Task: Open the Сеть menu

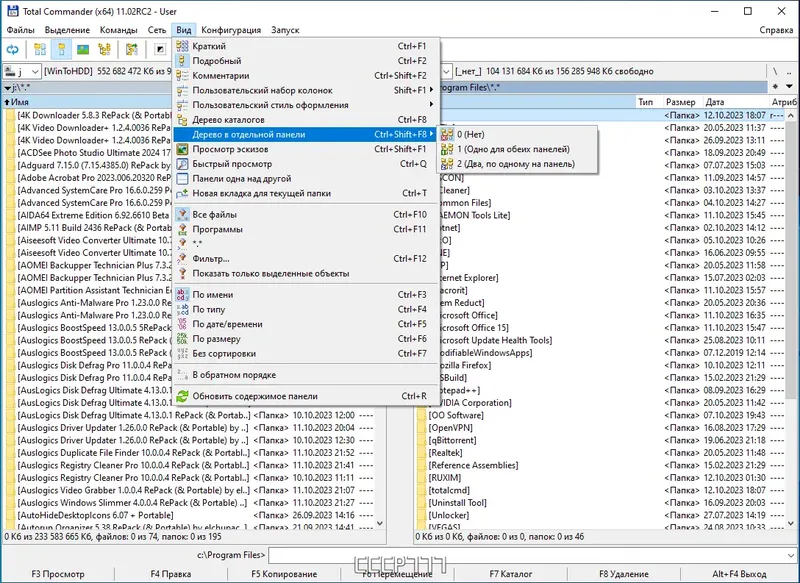Action: [x=157, y=30]
